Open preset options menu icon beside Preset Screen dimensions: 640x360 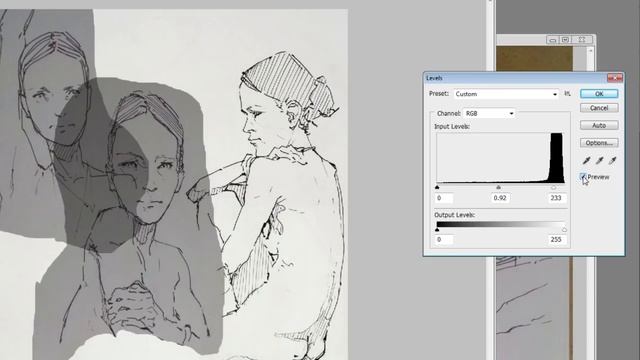point(567,93)
